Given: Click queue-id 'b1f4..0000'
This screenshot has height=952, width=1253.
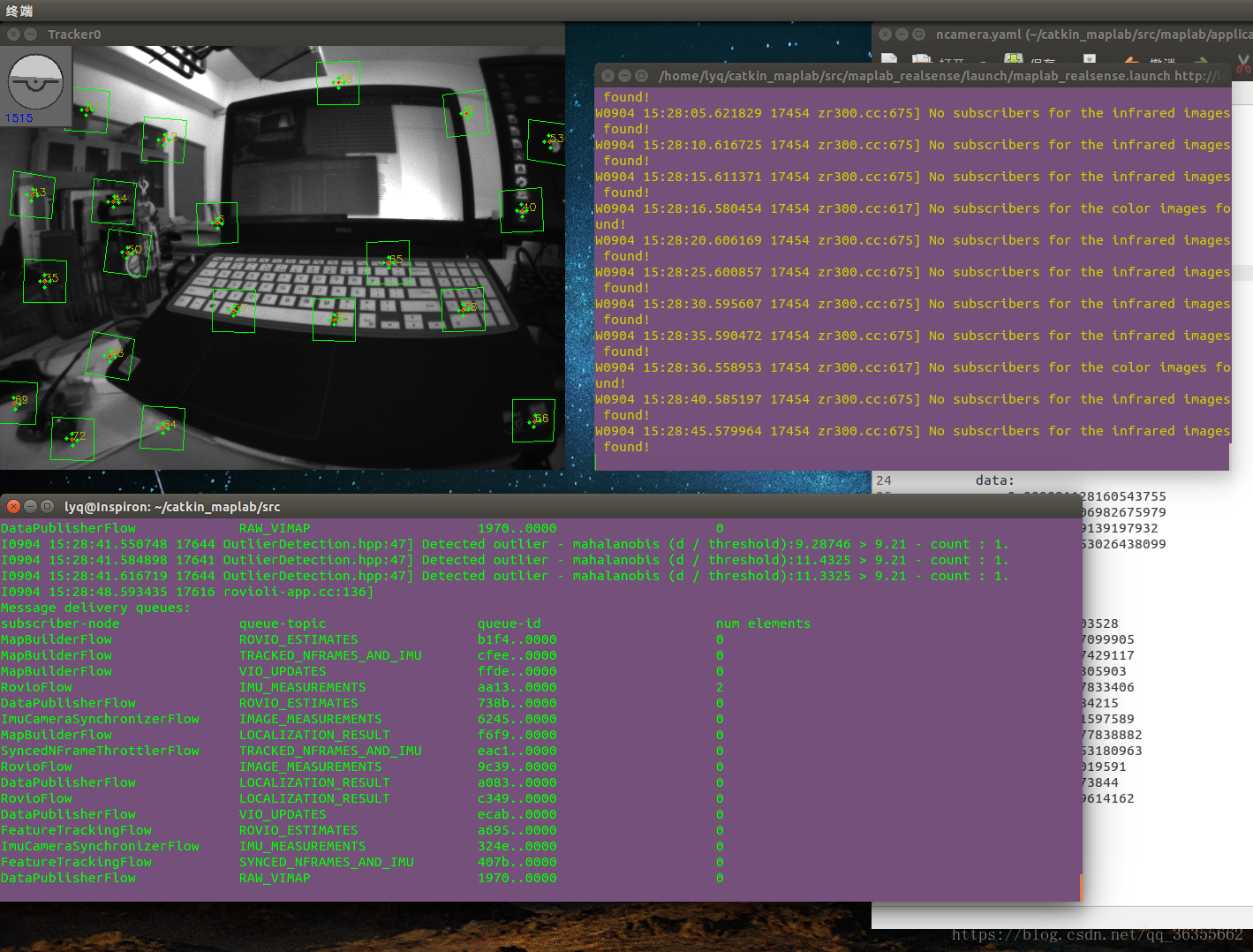Looking at the screenshot, I should (x=517, y=639).
